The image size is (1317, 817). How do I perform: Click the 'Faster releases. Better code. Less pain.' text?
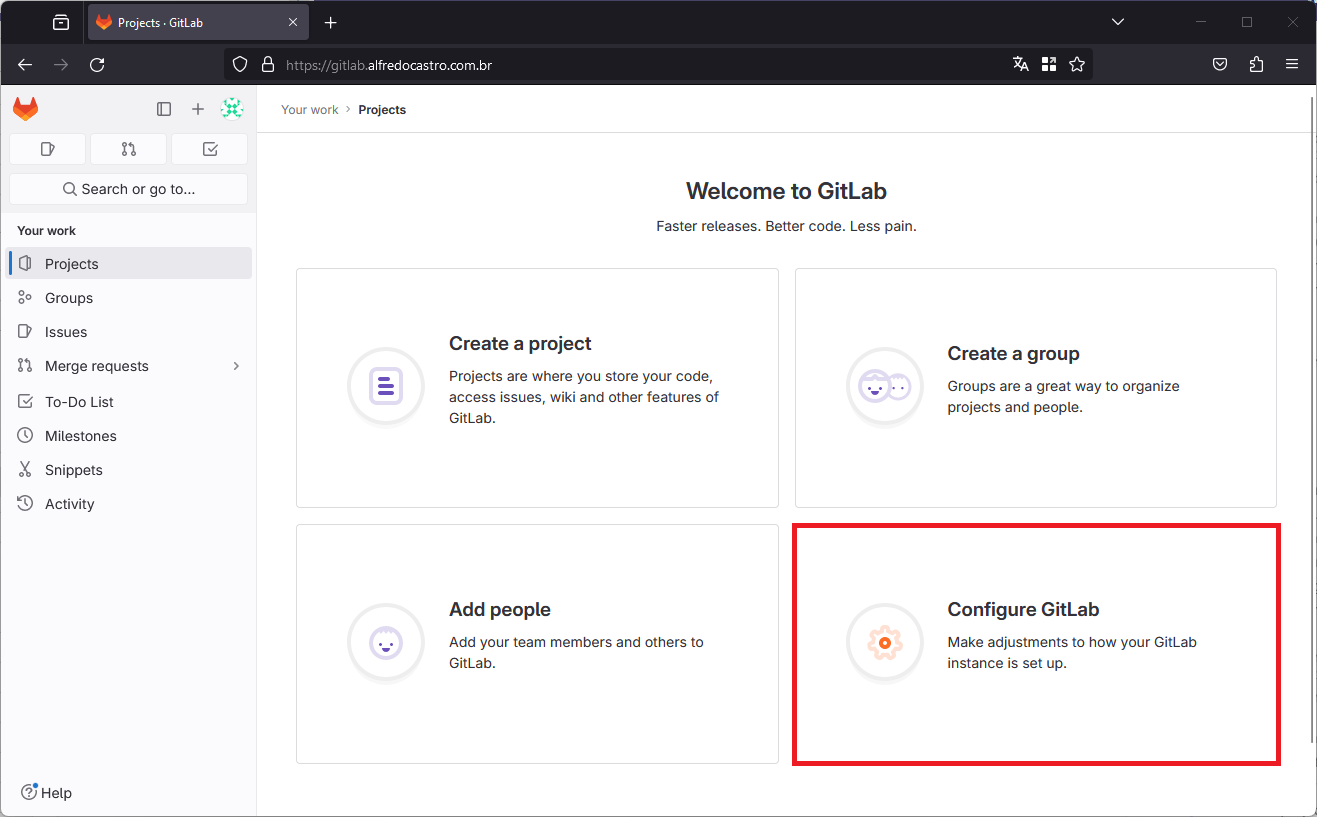pyautogui.click(x=786, y=226)
